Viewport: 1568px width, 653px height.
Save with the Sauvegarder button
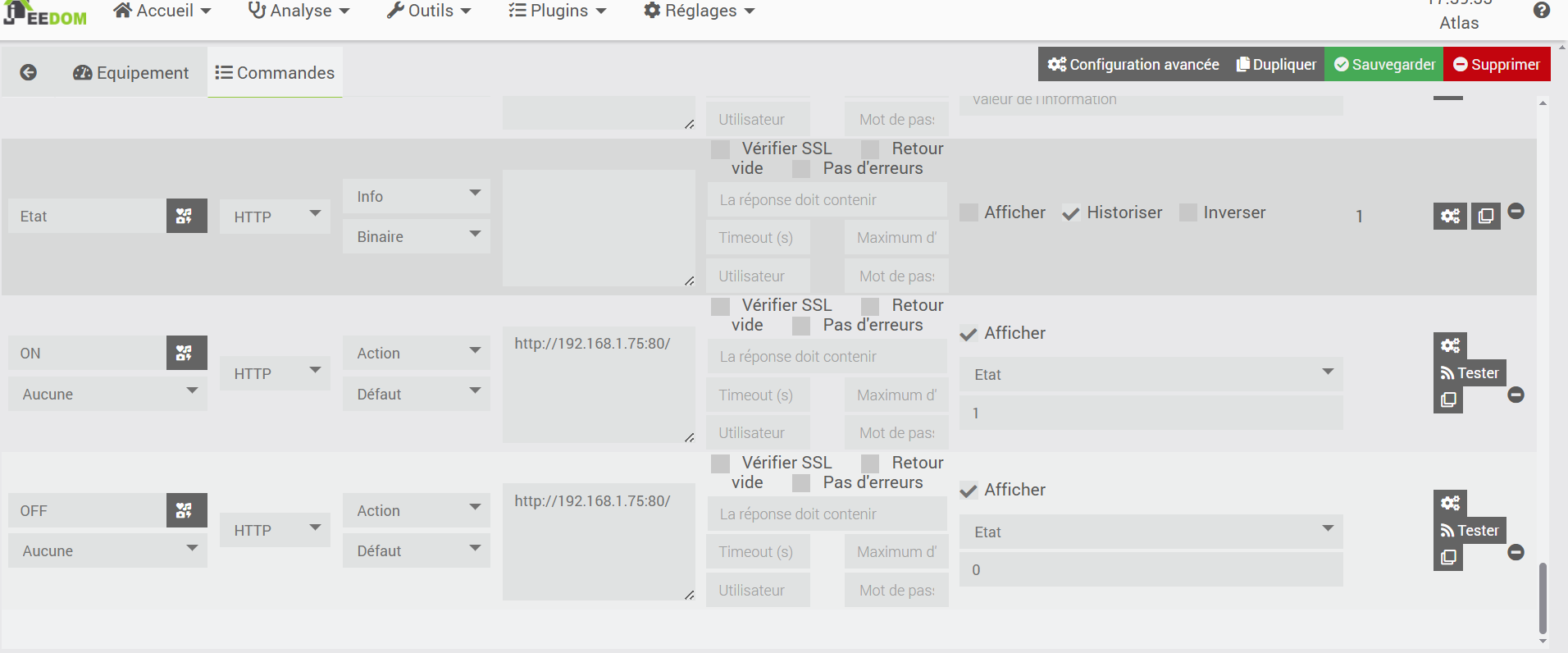pyautogui.click(x=1384, y=64)
